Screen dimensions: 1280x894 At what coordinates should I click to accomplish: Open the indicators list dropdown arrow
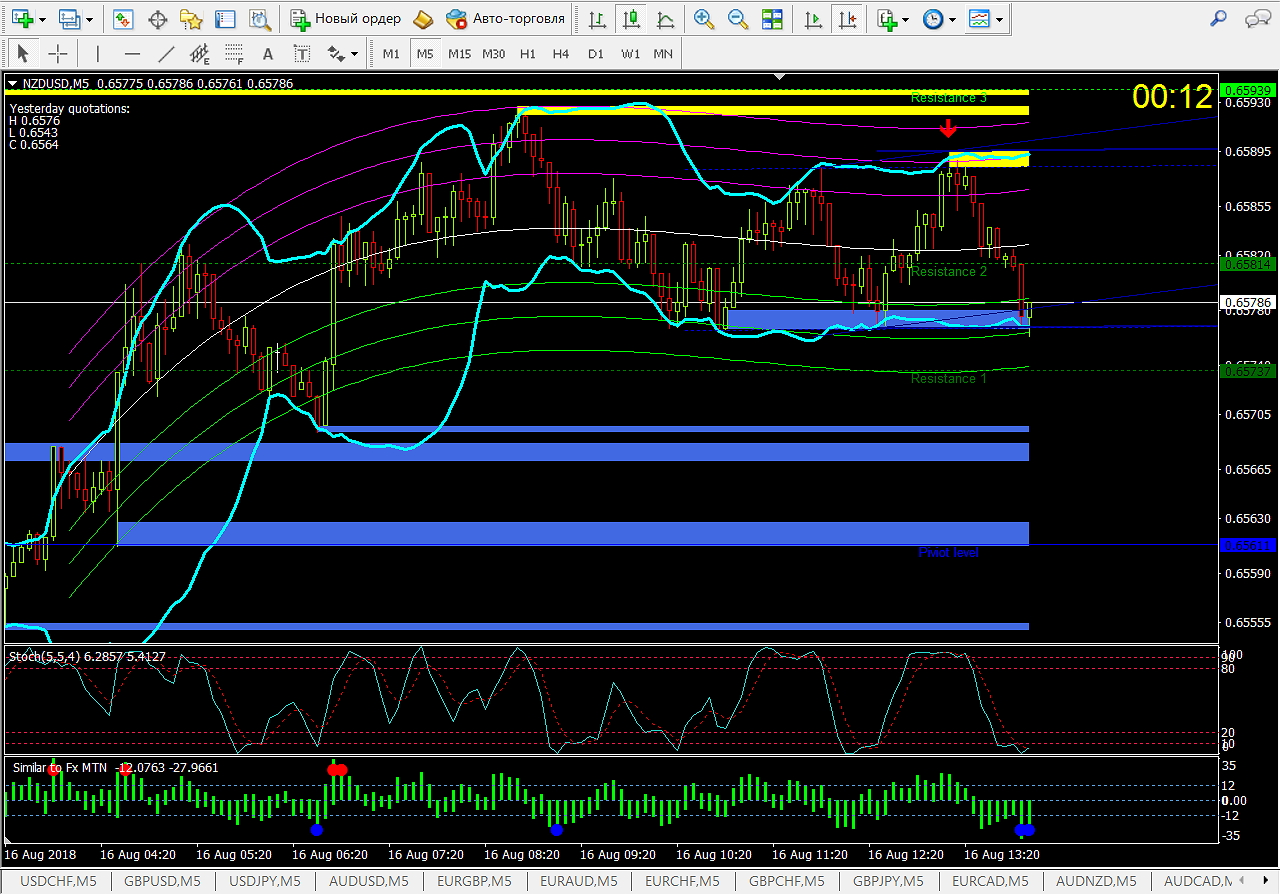click(905, 18)
